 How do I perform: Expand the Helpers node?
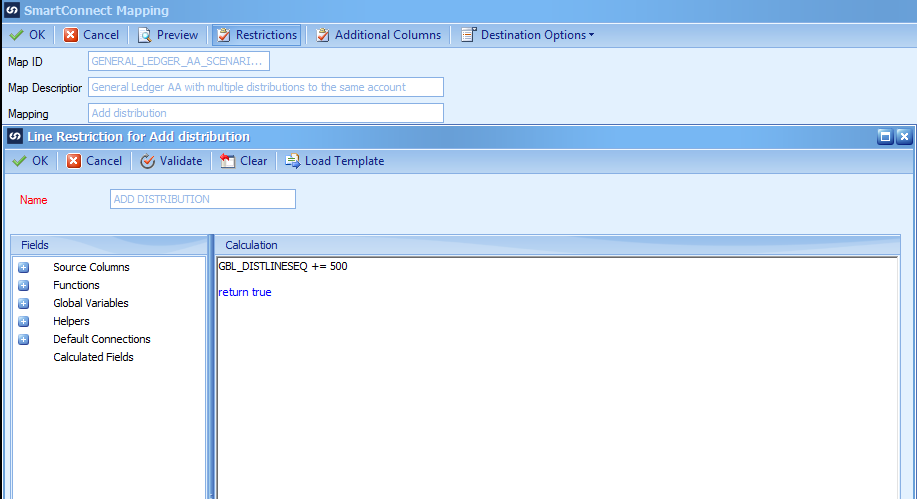point(23,322)
